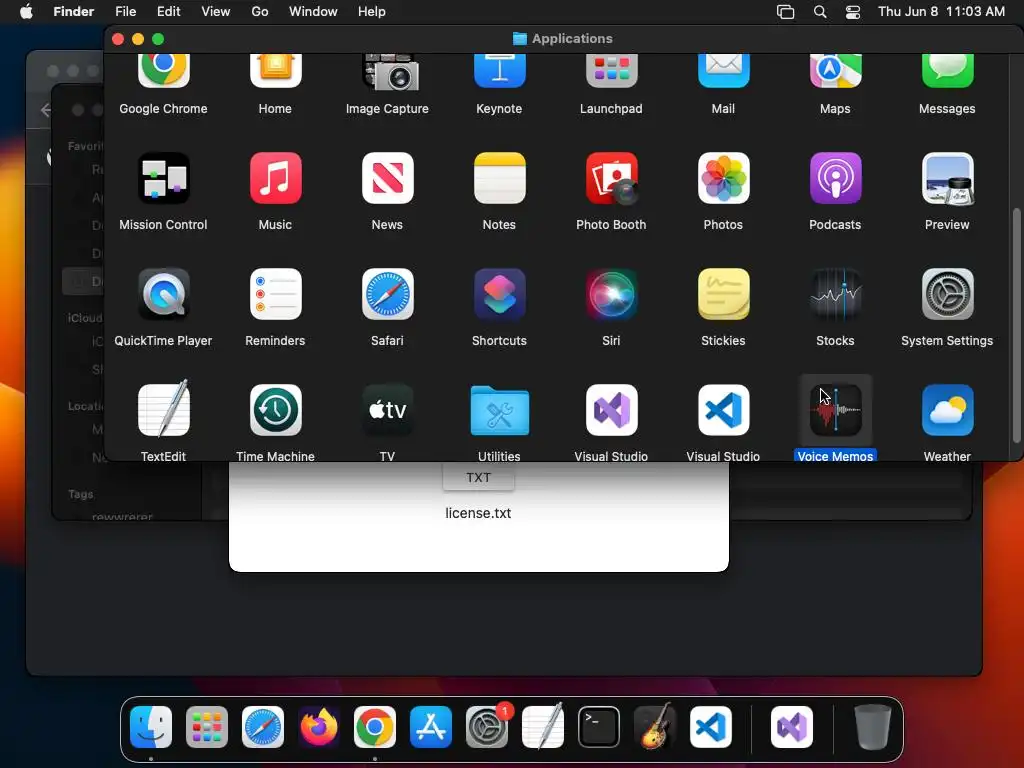Select purple Visual Studio app in Applications

pyautogui.click(x=611, y=409)
